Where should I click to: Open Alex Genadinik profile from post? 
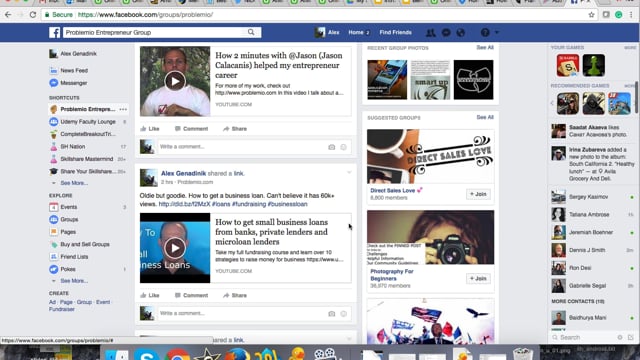(183, 173)
